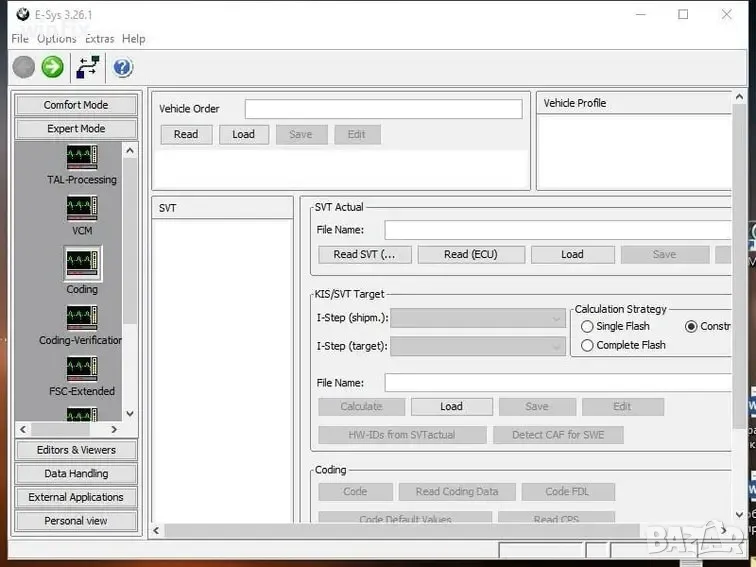Viewport: 756px width, 567px height.
Task: Click Edit in KIS/SVT Target
Action: tap(622, 407)
